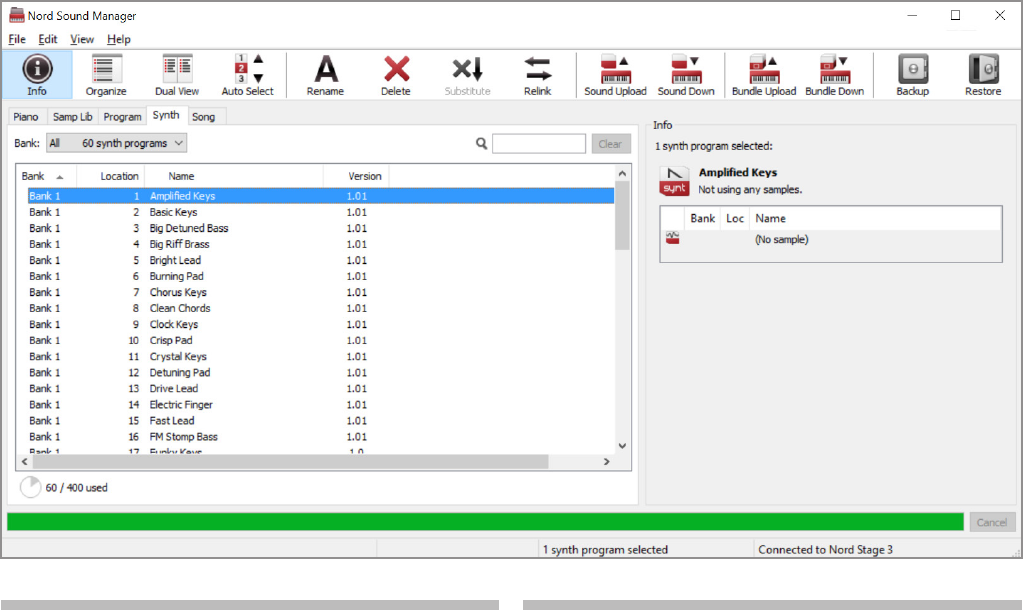
Task: Click the Sound Down icon
Action: coord(686,75)
